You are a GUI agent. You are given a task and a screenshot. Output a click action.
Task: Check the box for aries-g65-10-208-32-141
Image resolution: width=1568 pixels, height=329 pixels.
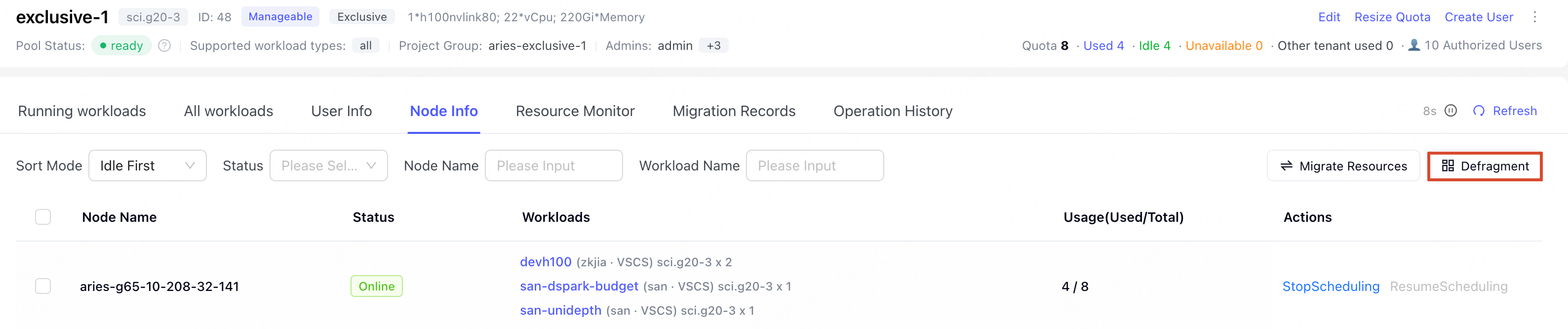(42, 286)
